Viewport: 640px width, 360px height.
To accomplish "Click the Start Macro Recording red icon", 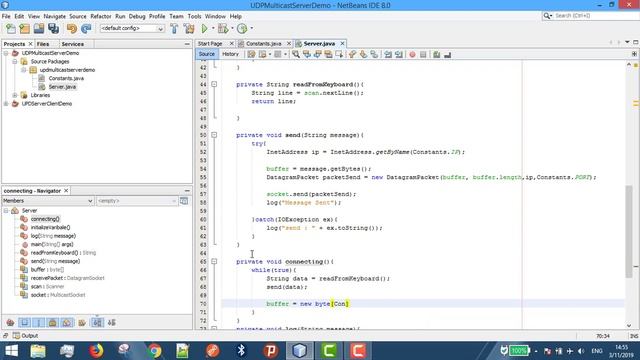I will pyautogui.click(x=412, y=54).
